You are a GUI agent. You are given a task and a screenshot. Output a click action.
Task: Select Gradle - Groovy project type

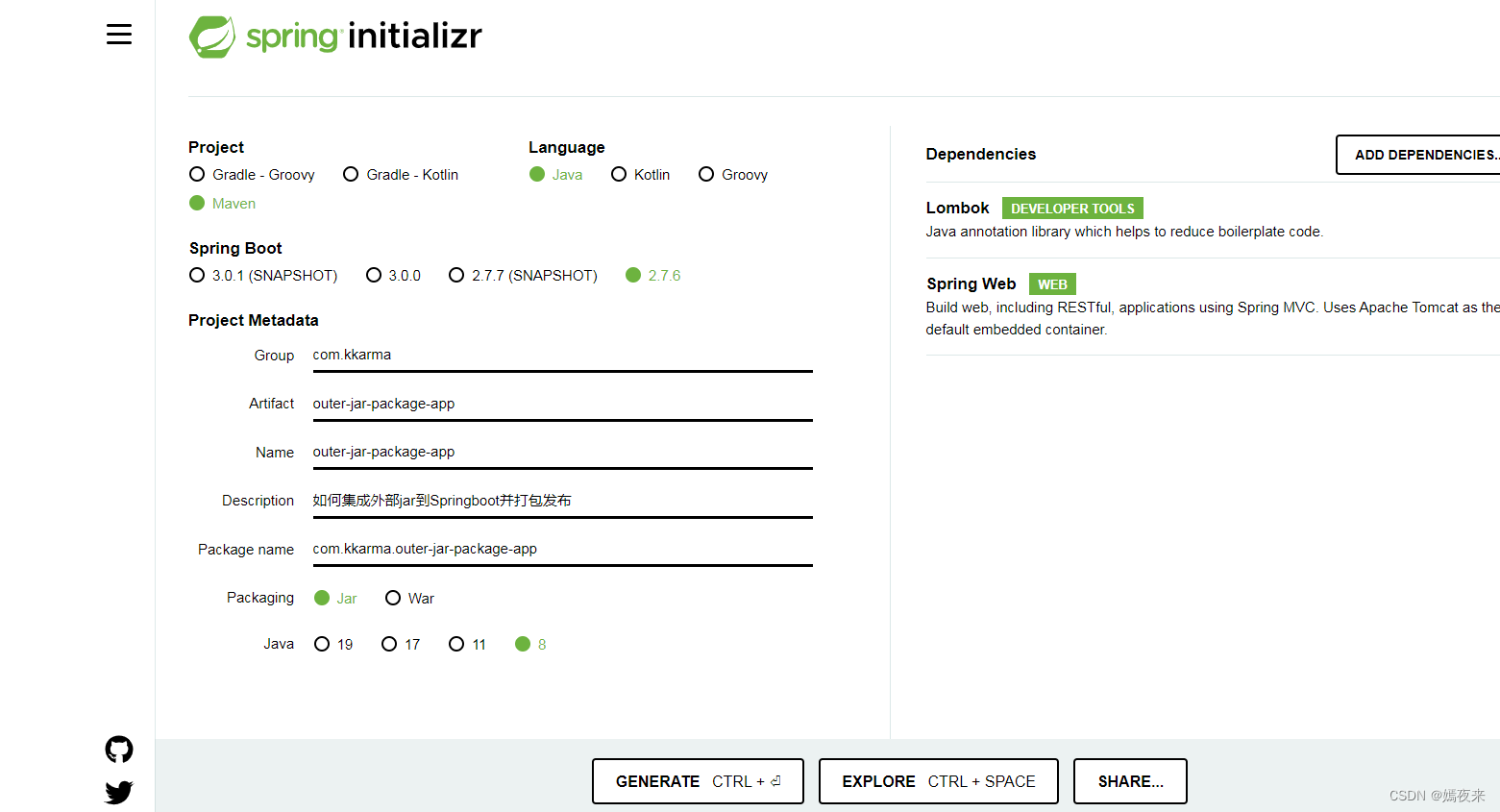click(x=252, y=175)
